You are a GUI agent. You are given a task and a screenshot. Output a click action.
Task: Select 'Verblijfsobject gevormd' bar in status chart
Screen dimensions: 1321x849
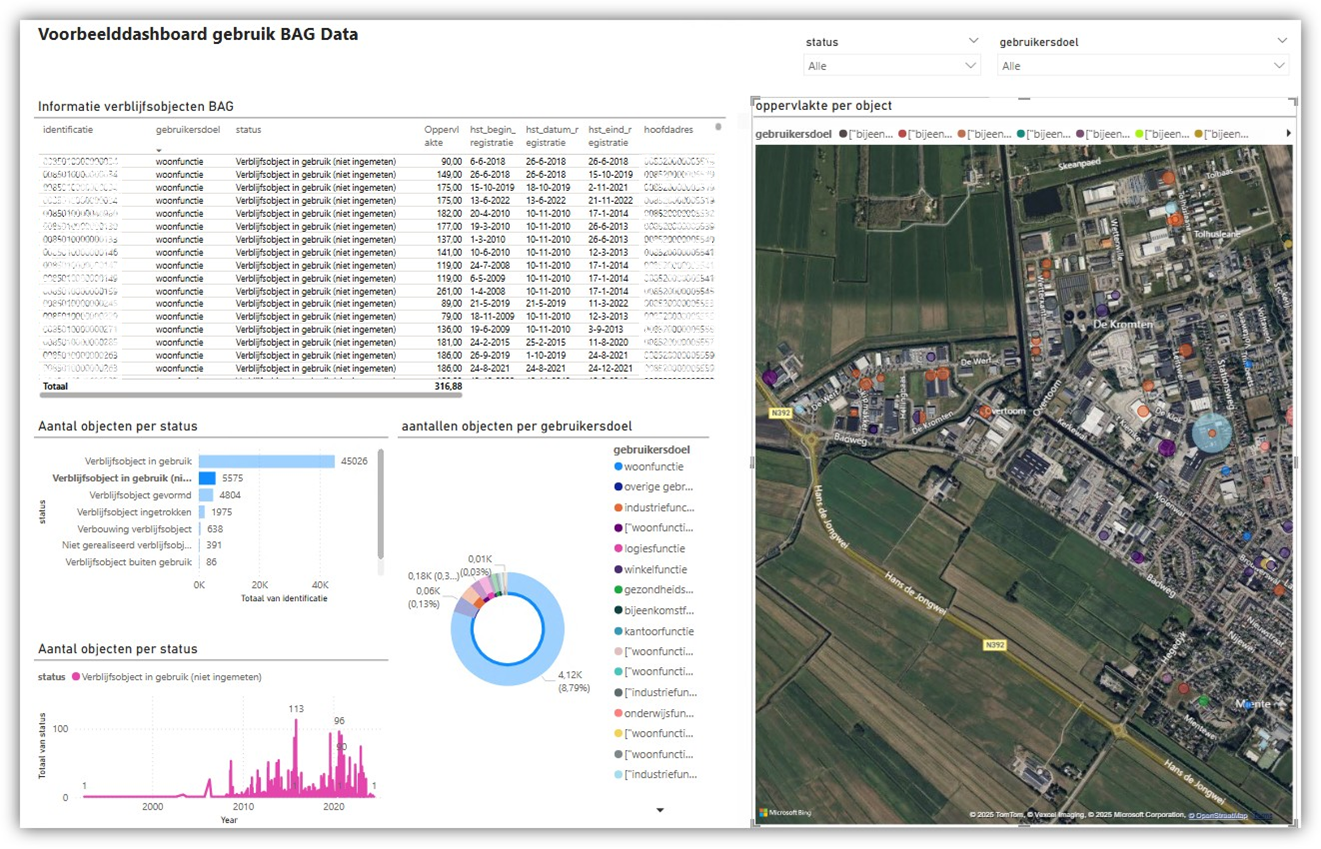(x=206, y=495)
